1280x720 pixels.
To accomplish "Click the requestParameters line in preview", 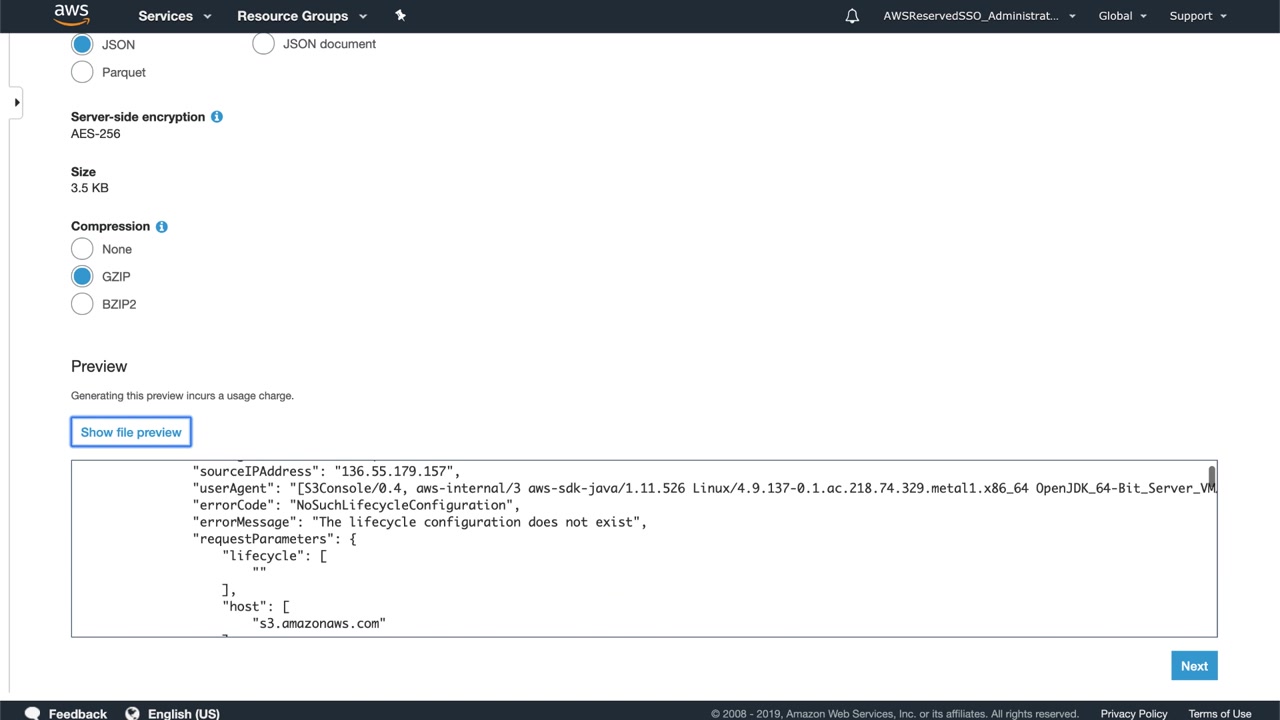I will click(274, 539).
